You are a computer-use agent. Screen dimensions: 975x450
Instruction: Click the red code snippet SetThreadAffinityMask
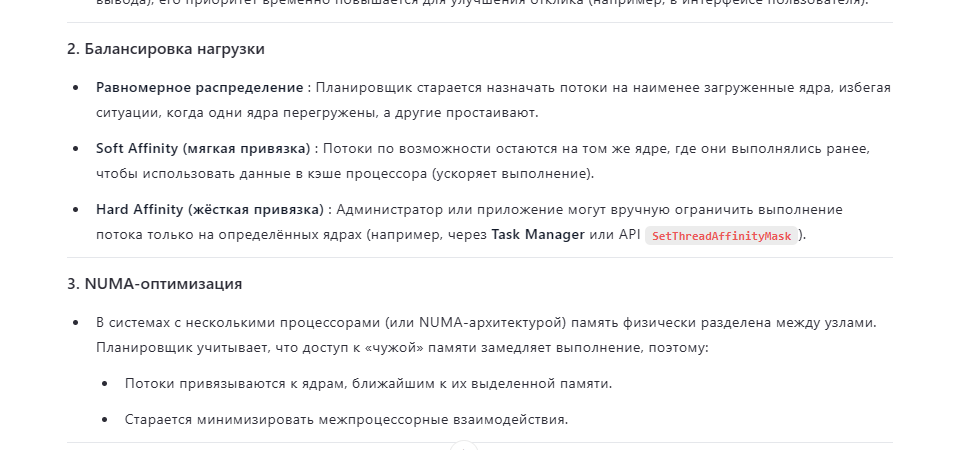(721, 236)
